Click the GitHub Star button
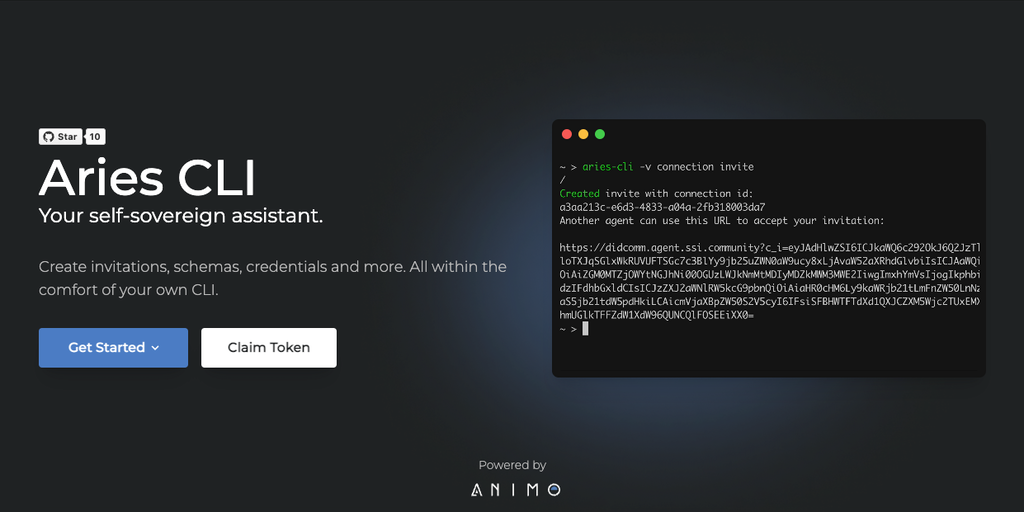This screenshot has height=512, width=1024. pyautogui.click(x=60, y=137)
